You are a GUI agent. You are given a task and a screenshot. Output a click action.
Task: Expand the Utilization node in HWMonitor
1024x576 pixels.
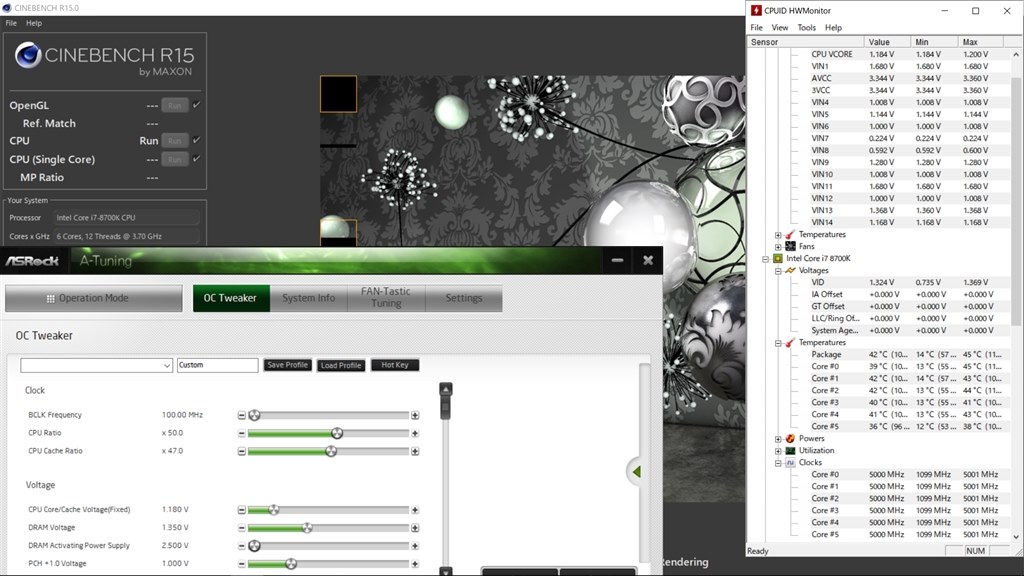778,451
